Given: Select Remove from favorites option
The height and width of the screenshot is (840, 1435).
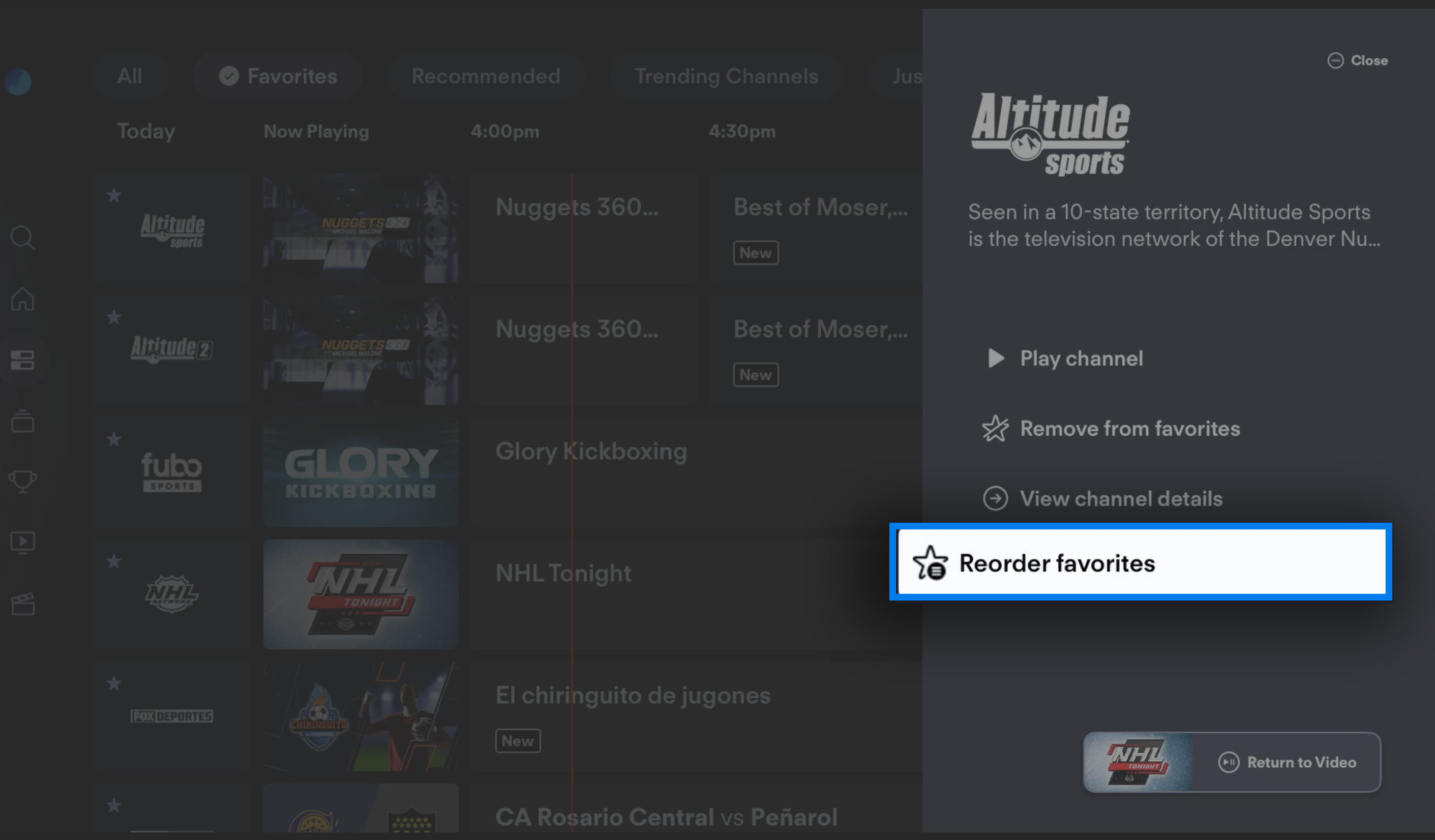Looking at the screenshot, I should [1130, 428].
